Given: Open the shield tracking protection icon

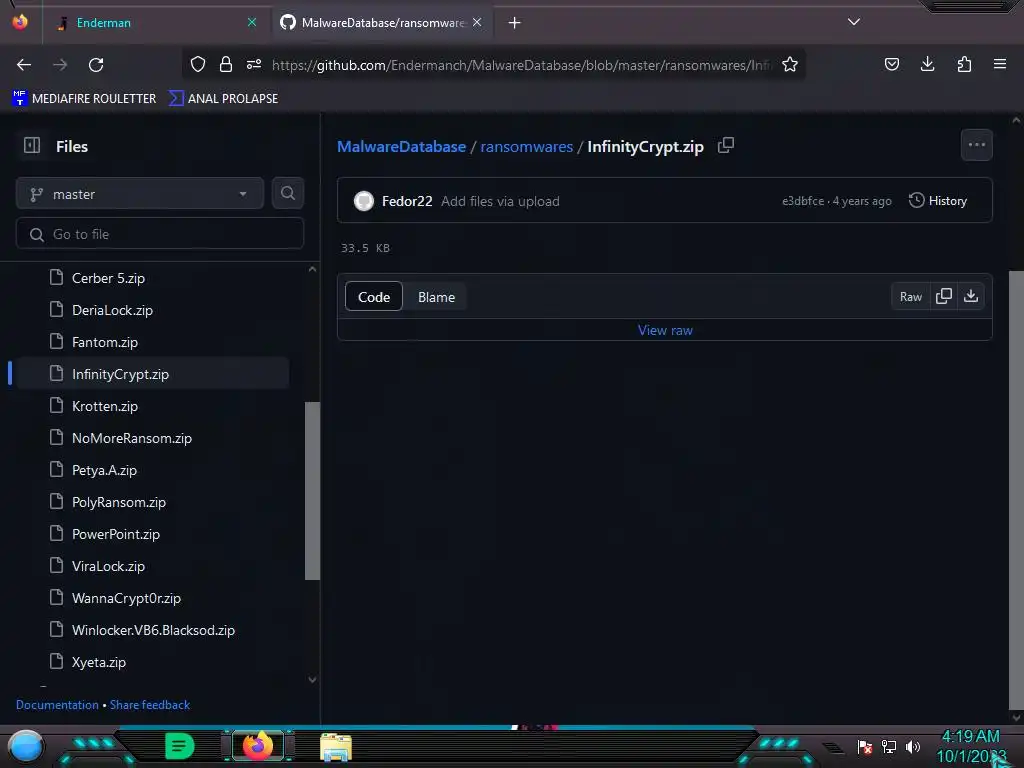Looking at the screenshot, I should [x=198, y=64].
